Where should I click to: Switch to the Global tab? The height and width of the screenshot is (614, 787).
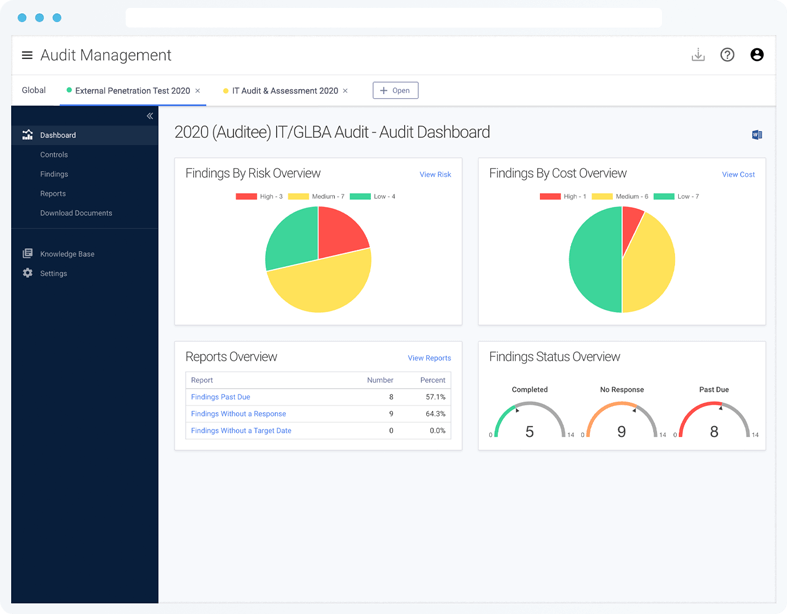point(34,90)
